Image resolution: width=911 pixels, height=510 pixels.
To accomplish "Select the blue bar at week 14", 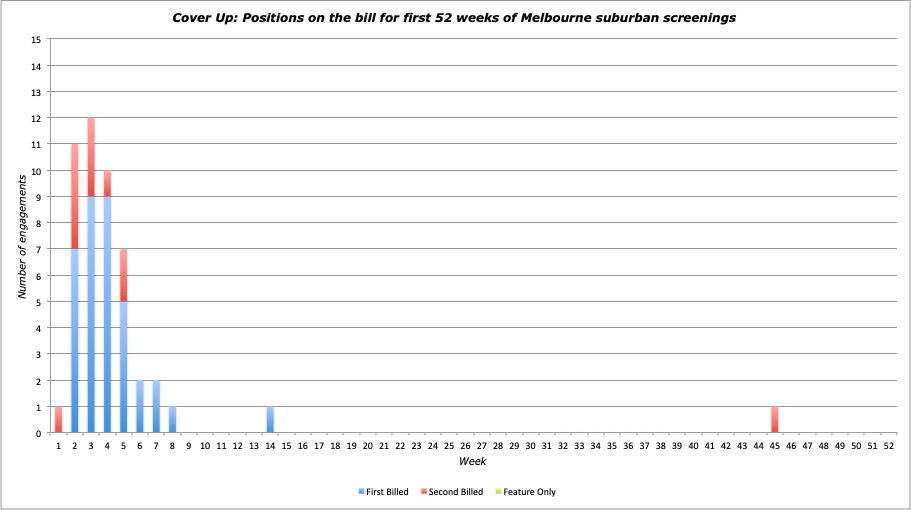I will 270,420.
